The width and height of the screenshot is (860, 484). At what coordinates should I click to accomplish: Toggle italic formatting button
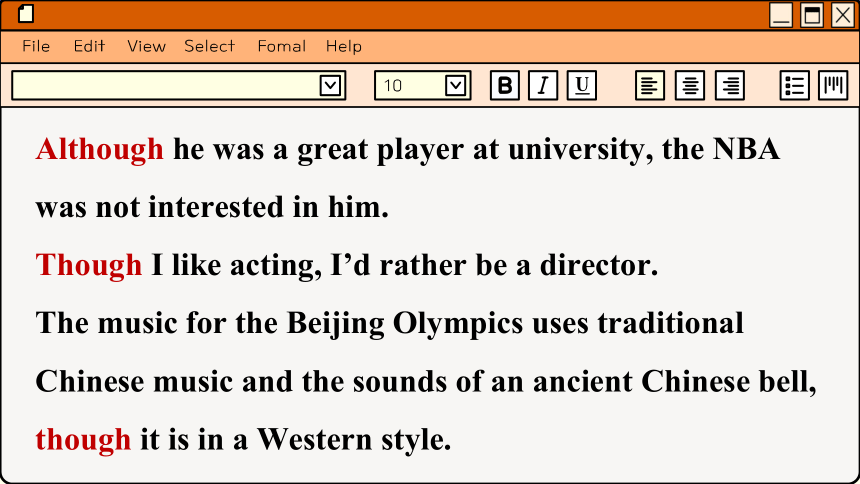click(543, 85)
